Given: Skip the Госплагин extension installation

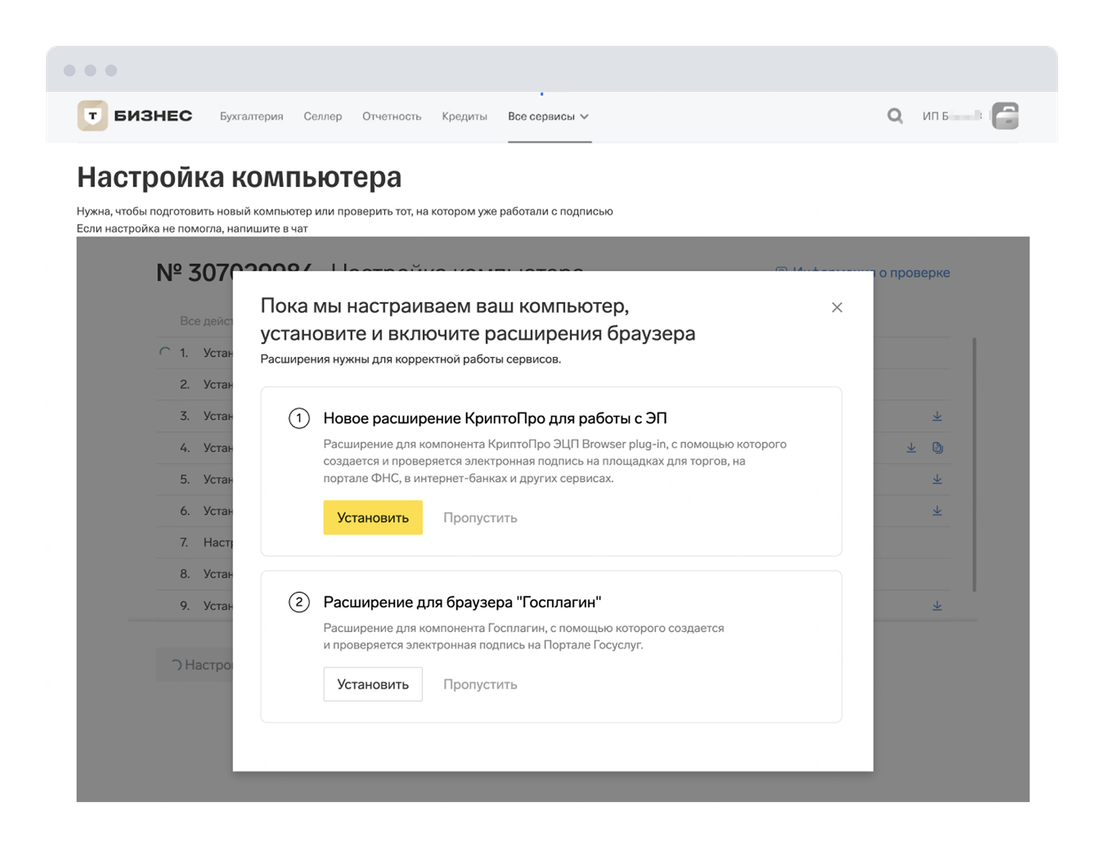Looking at the screenshot, I should [480, 685].
